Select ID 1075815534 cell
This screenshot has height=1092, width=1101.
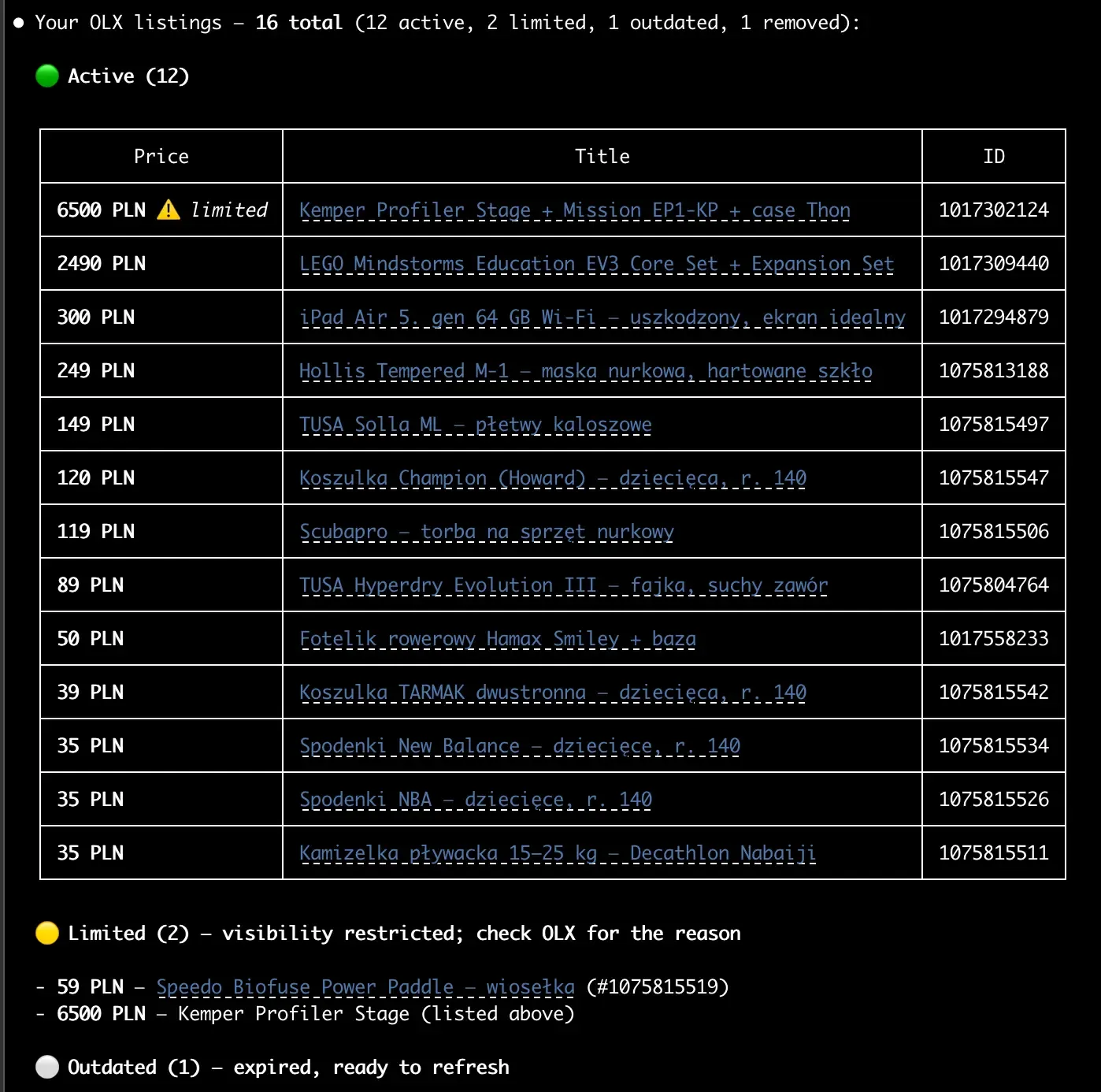[x=994, y=745]
